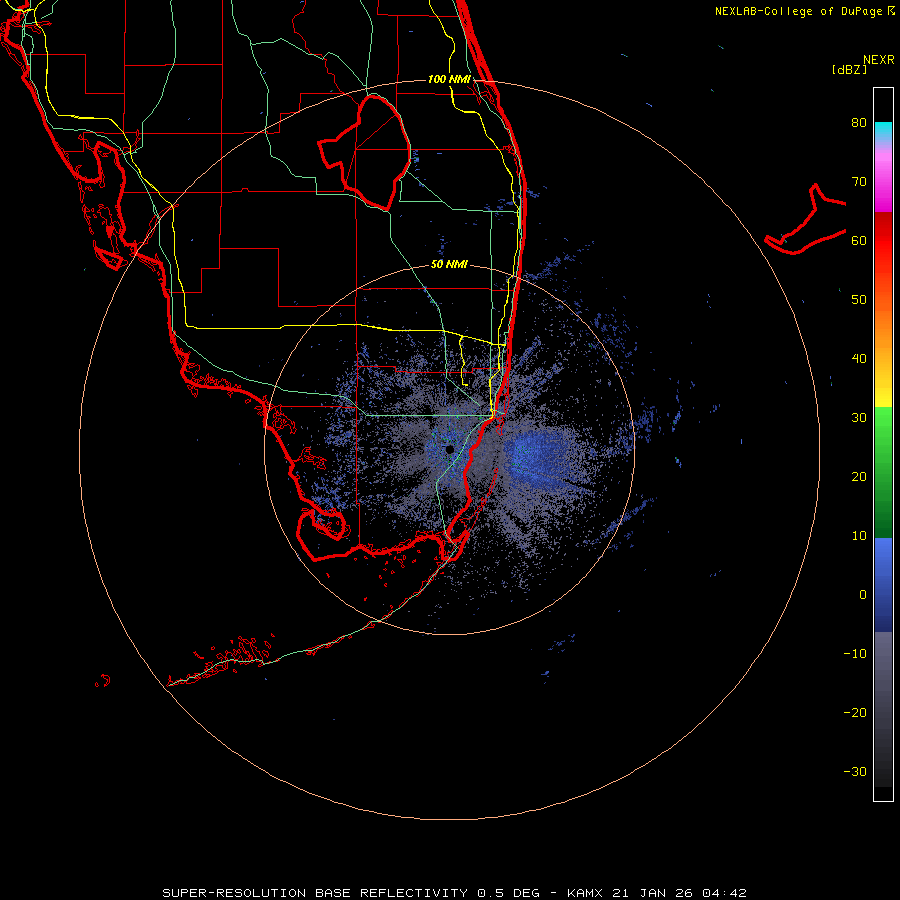Viewport: 900px width, 900px height.
Task: Click the KAMX station identifier in caption
Action: tap(585, 893)
